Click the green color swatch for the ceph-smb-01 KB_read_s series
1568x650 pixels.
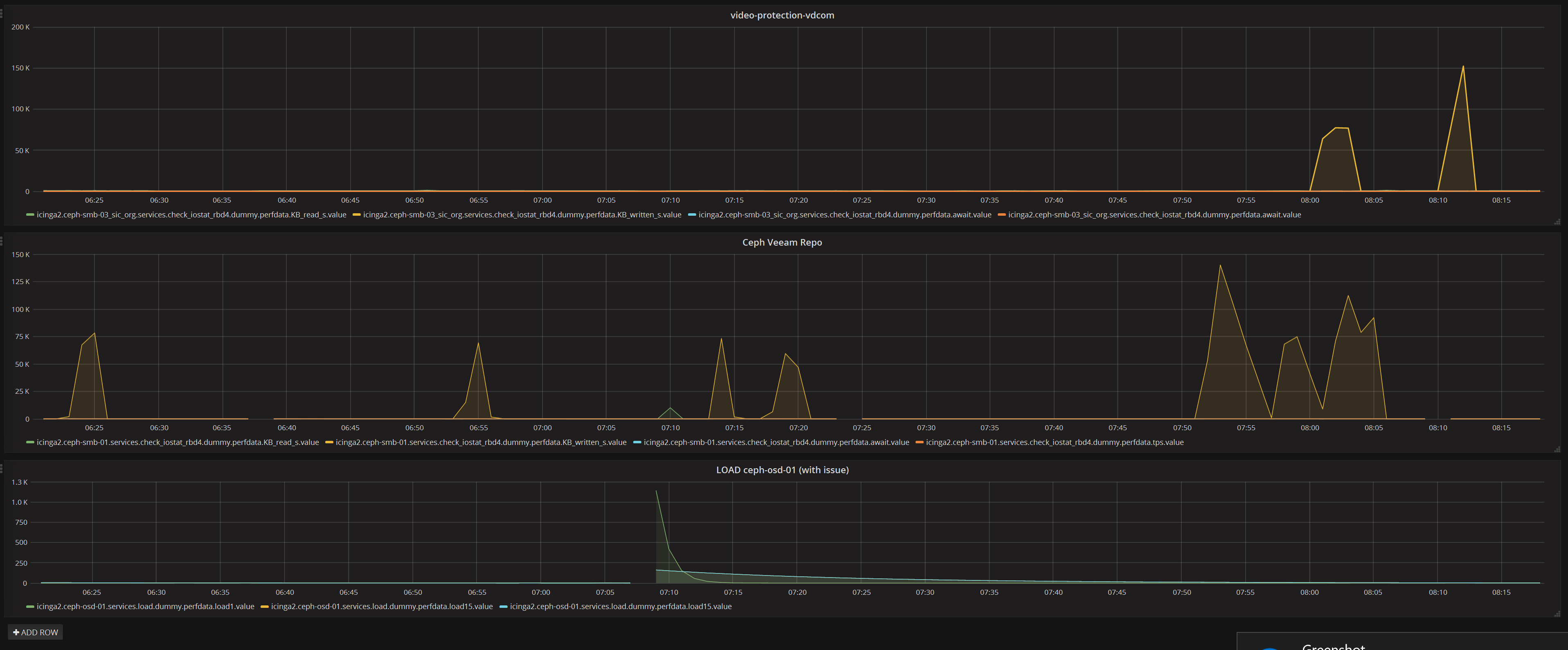(30, 442)
